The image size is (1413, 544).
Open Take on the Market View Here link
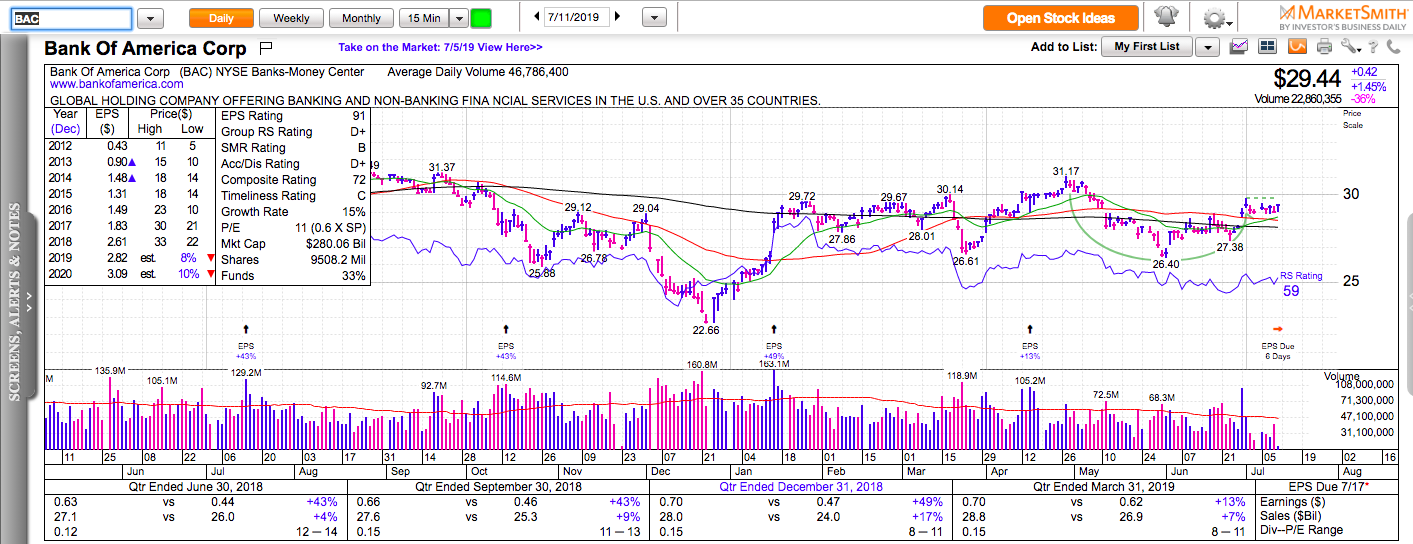pyautogui.click(x=440, y=47)
